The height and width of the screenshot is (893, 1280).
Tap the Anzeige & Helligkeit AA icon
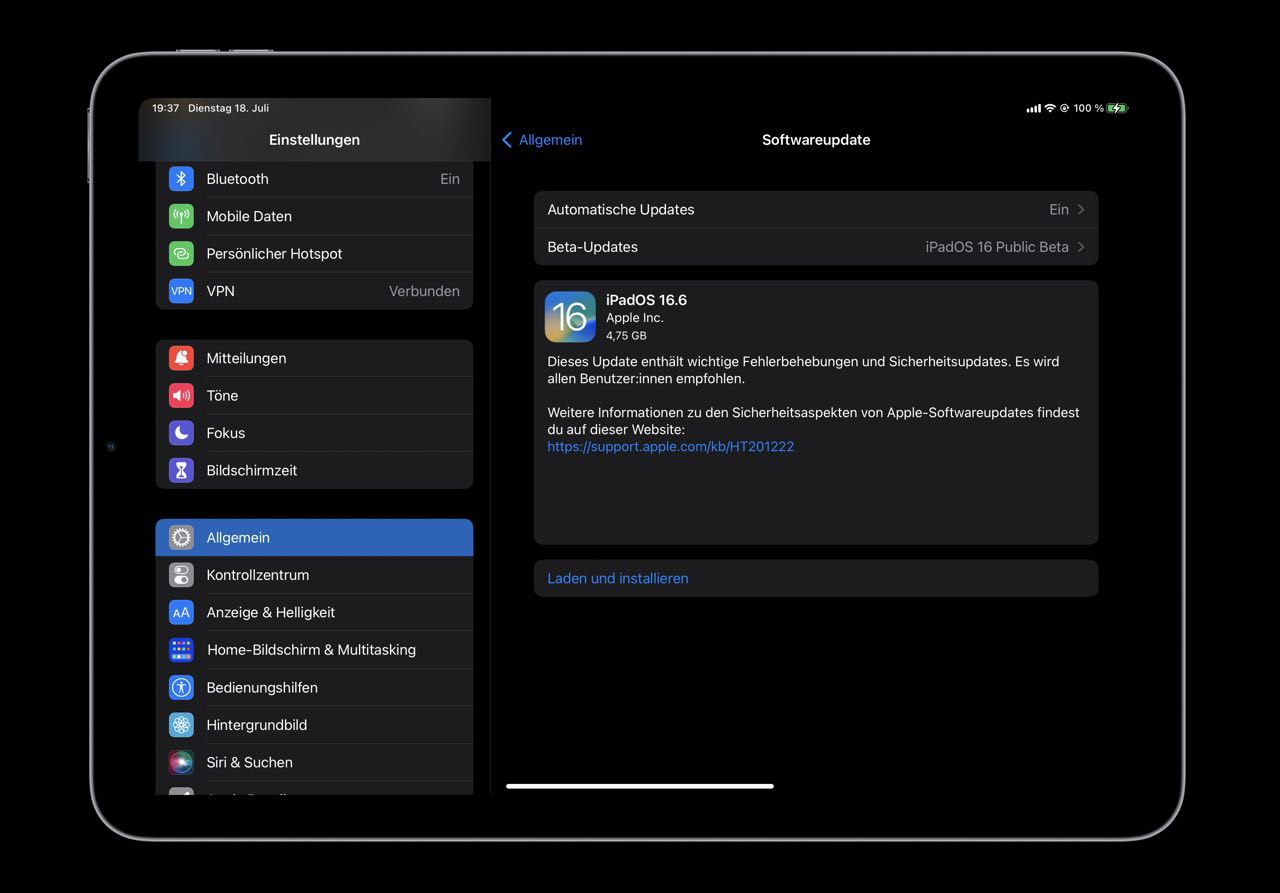coord(181,612)
